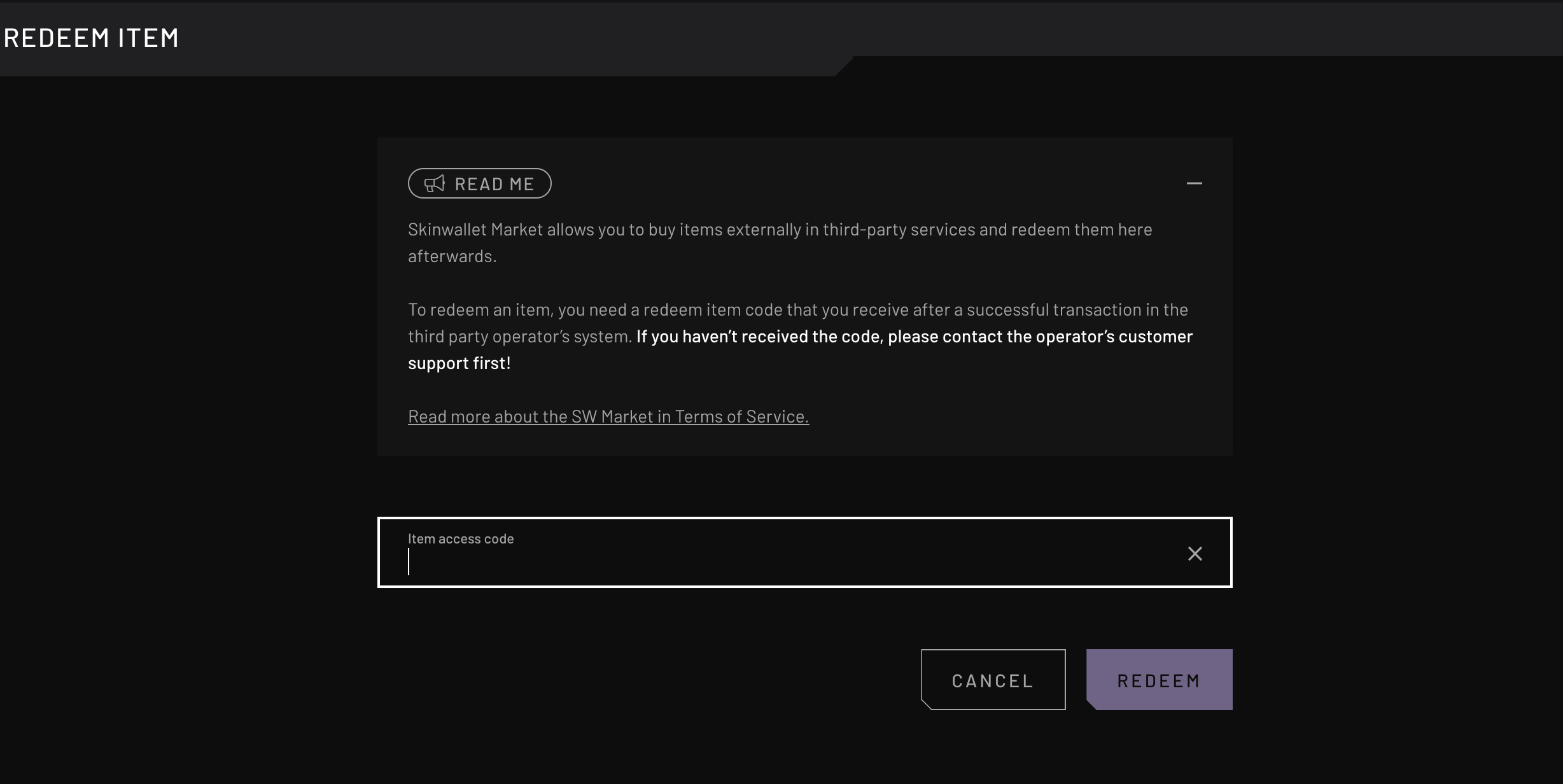Click the 'Item access code' field label
Image resolution: width=1563 pixels, height=784 pixels.
pyautogui.click(x=460, y=538)
